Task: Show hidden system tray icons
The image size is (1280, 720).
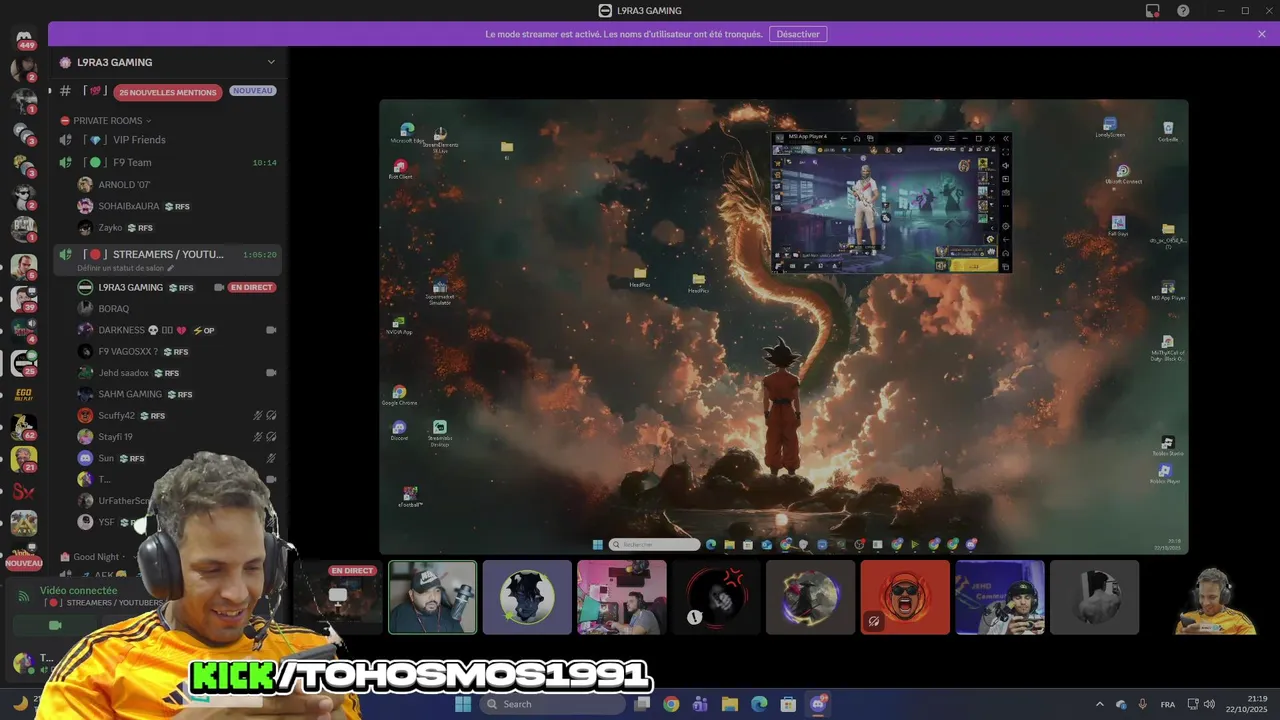Action: tap(1100, 704)
